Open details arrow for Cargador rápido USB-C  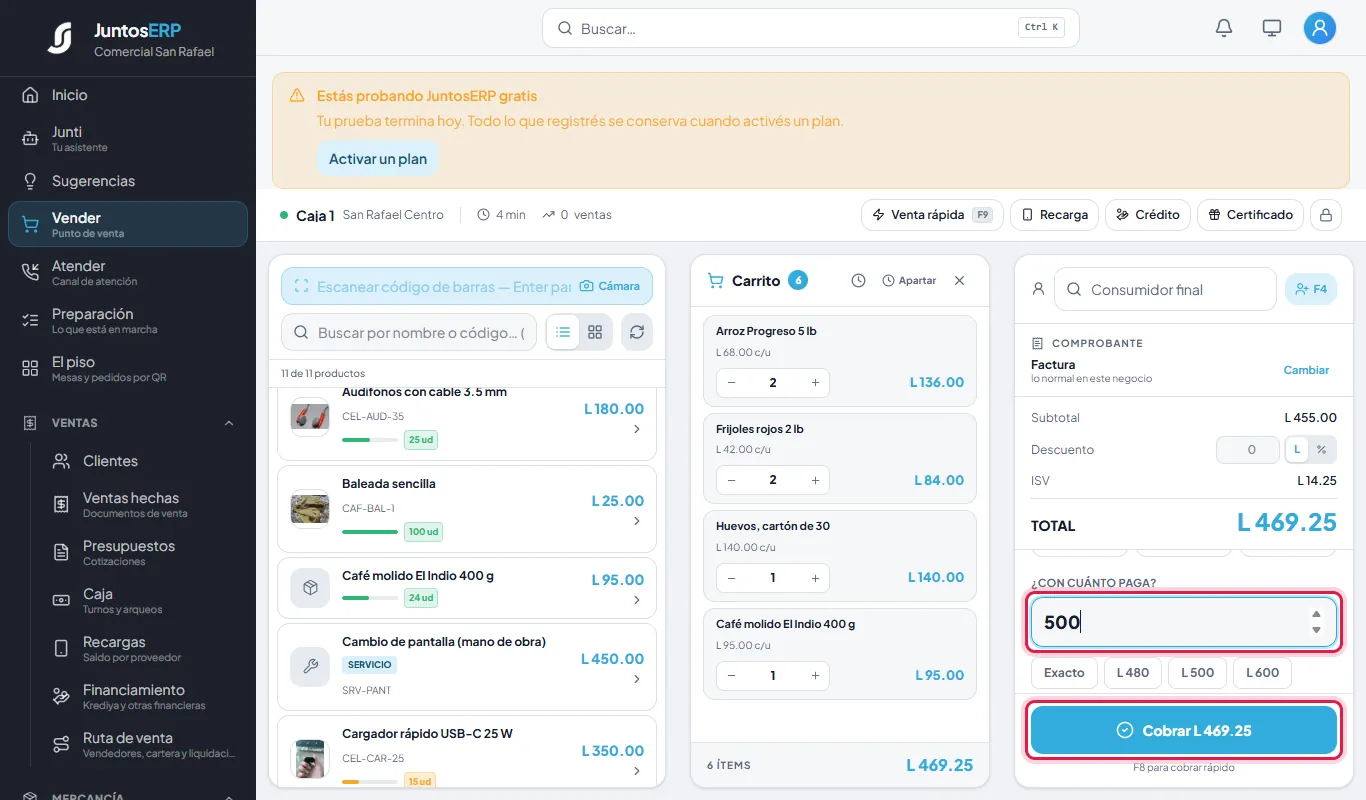pyautogui.click(x=637, y=772)
